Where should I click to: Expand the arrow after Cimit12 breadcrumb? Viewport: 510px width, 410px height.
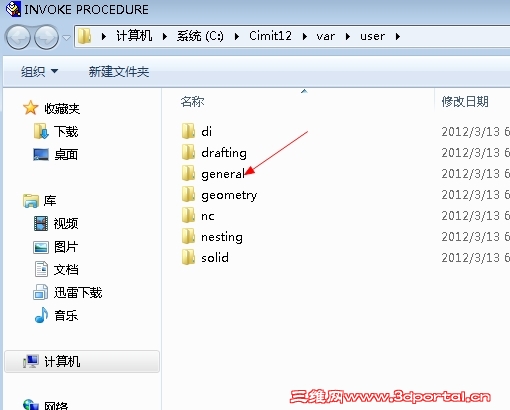click(305, 36)
